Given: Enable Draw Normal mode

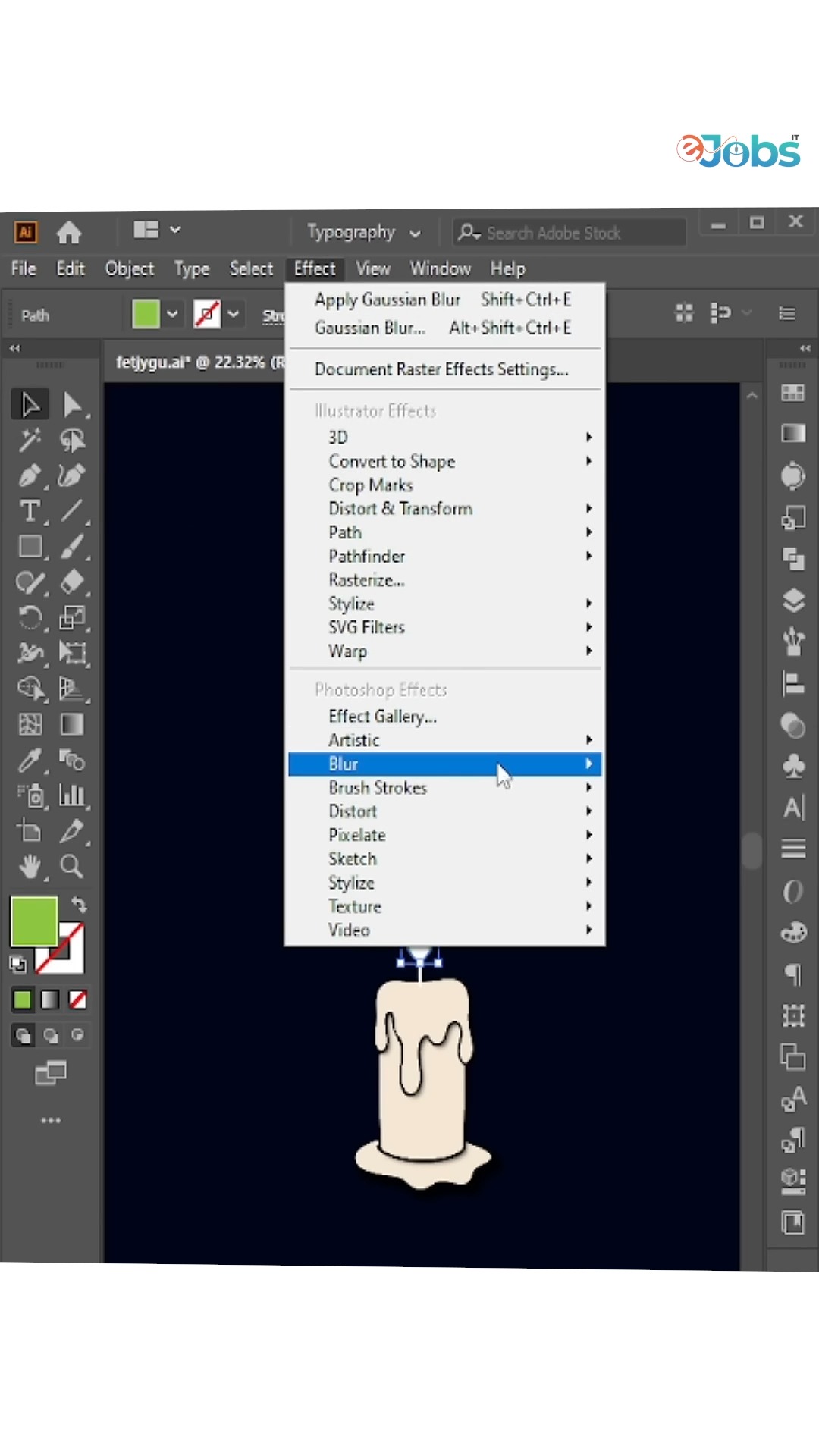Looking at the screenshot, I should pyautogui.click(x=23, y=1036).
